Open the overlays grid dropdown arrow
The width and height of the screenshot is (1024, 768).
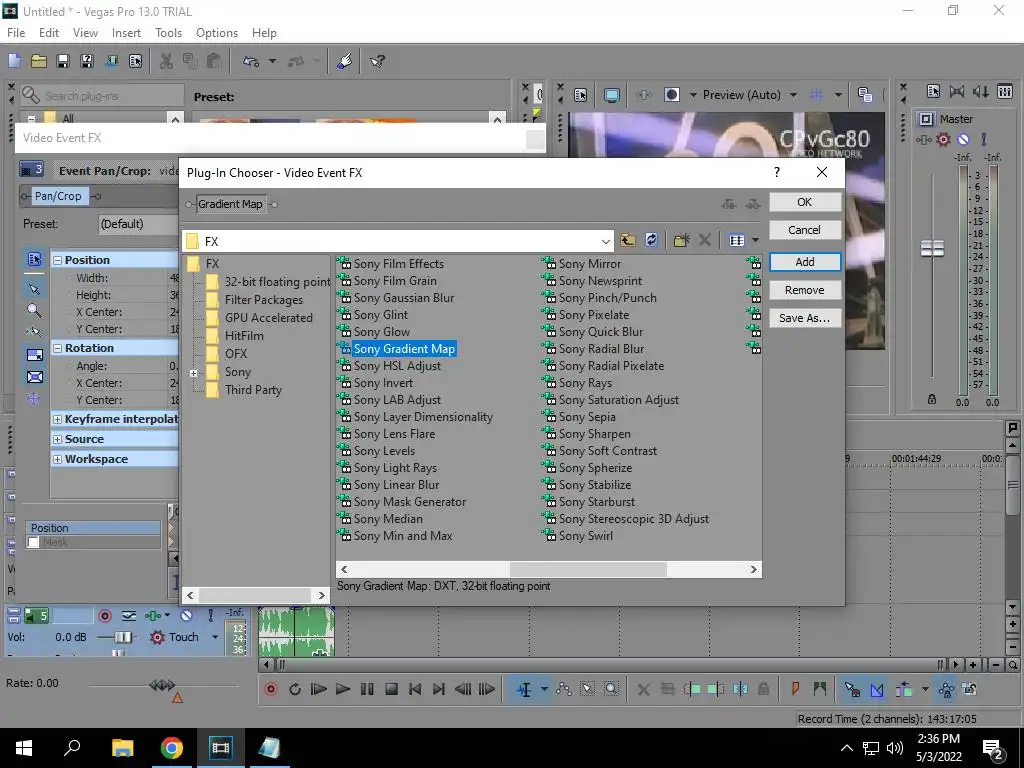[x=838, y=95]
